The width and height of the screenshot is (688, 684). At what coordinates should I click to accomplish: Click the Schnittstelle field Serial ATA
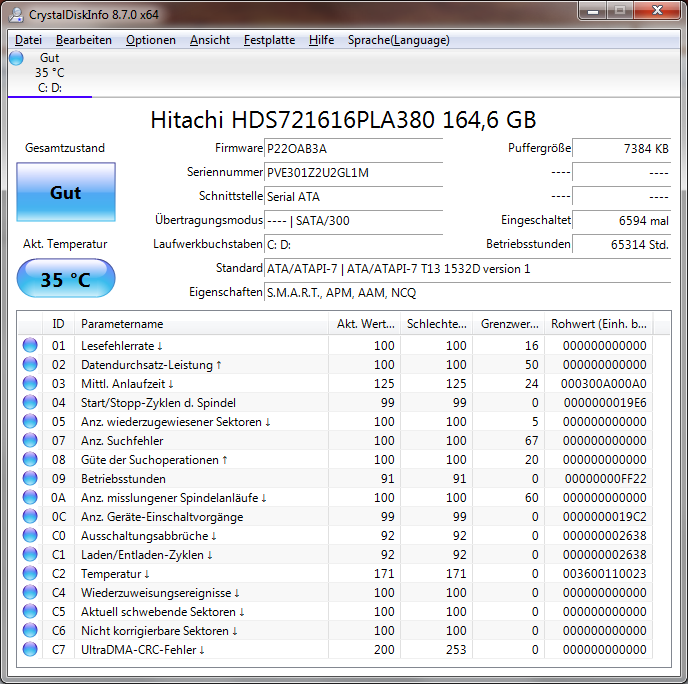[353, 197]
